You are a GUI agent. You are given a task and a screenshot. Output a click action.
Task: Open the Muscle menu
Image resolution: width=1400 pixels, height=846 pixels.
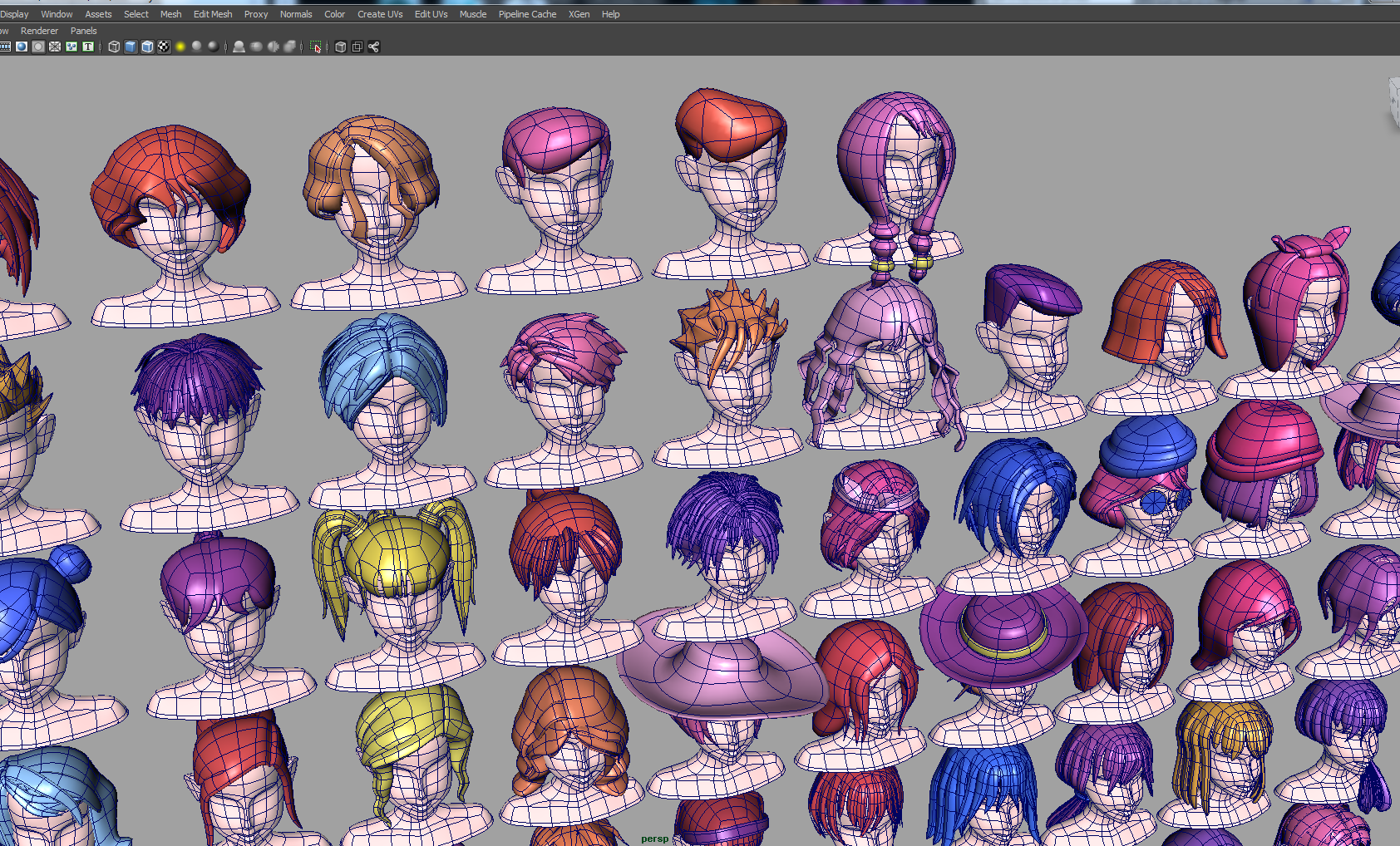(x=473, y=14)
